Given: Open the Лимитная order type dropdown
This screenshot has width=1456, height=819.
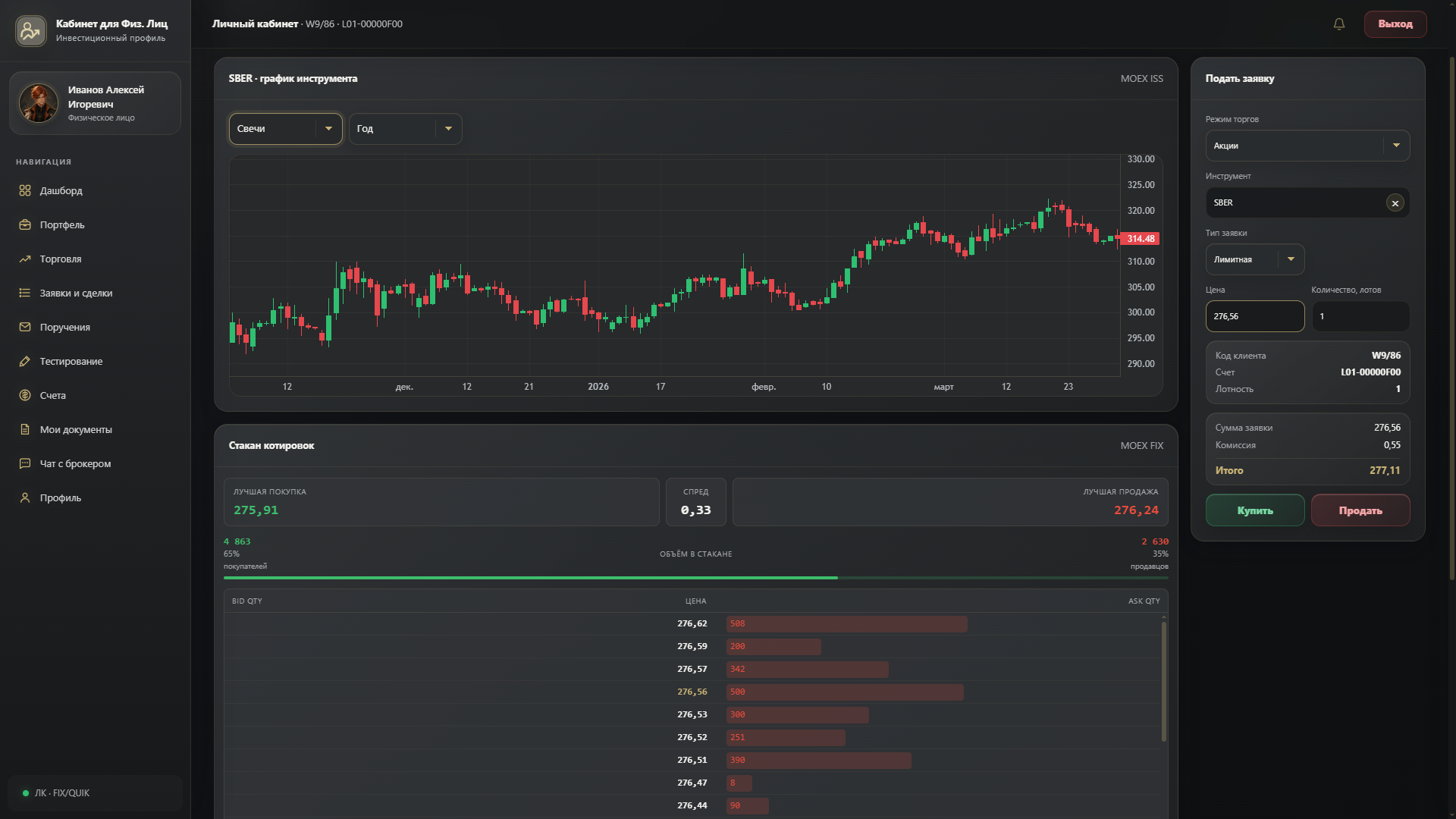Looking at the screenshot, I should click(x=1255, y=259).
